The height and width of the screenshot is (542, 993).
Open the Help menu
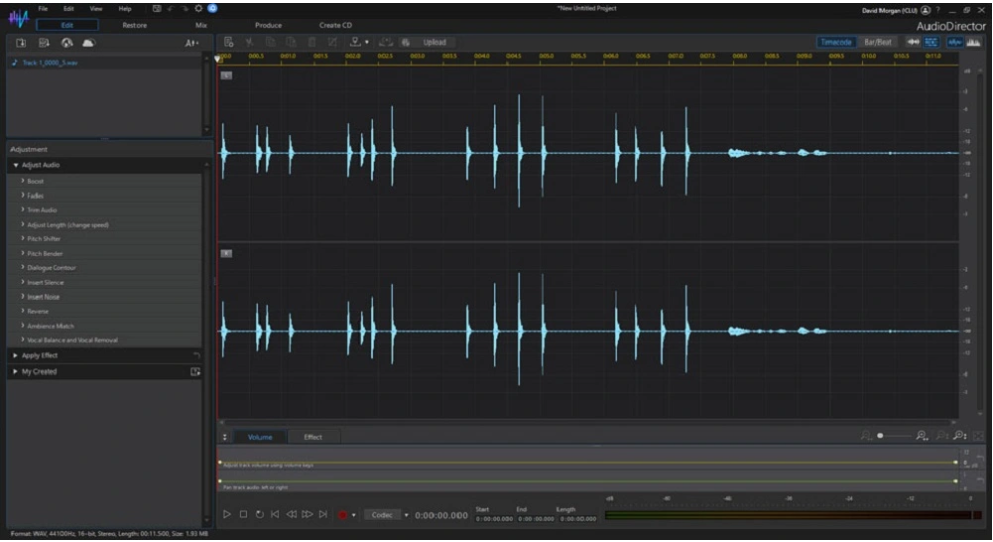tap(125, 9)
